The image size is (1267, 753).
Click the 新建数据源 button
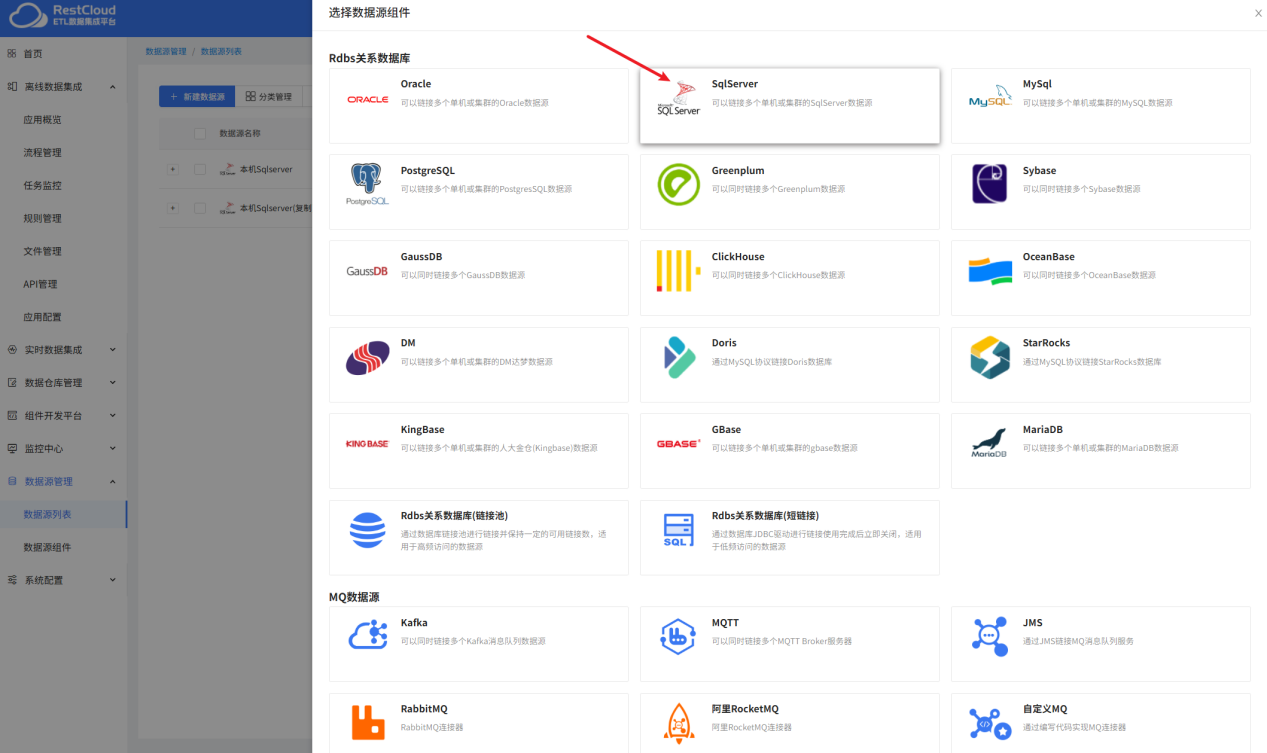tap(197, 97)
